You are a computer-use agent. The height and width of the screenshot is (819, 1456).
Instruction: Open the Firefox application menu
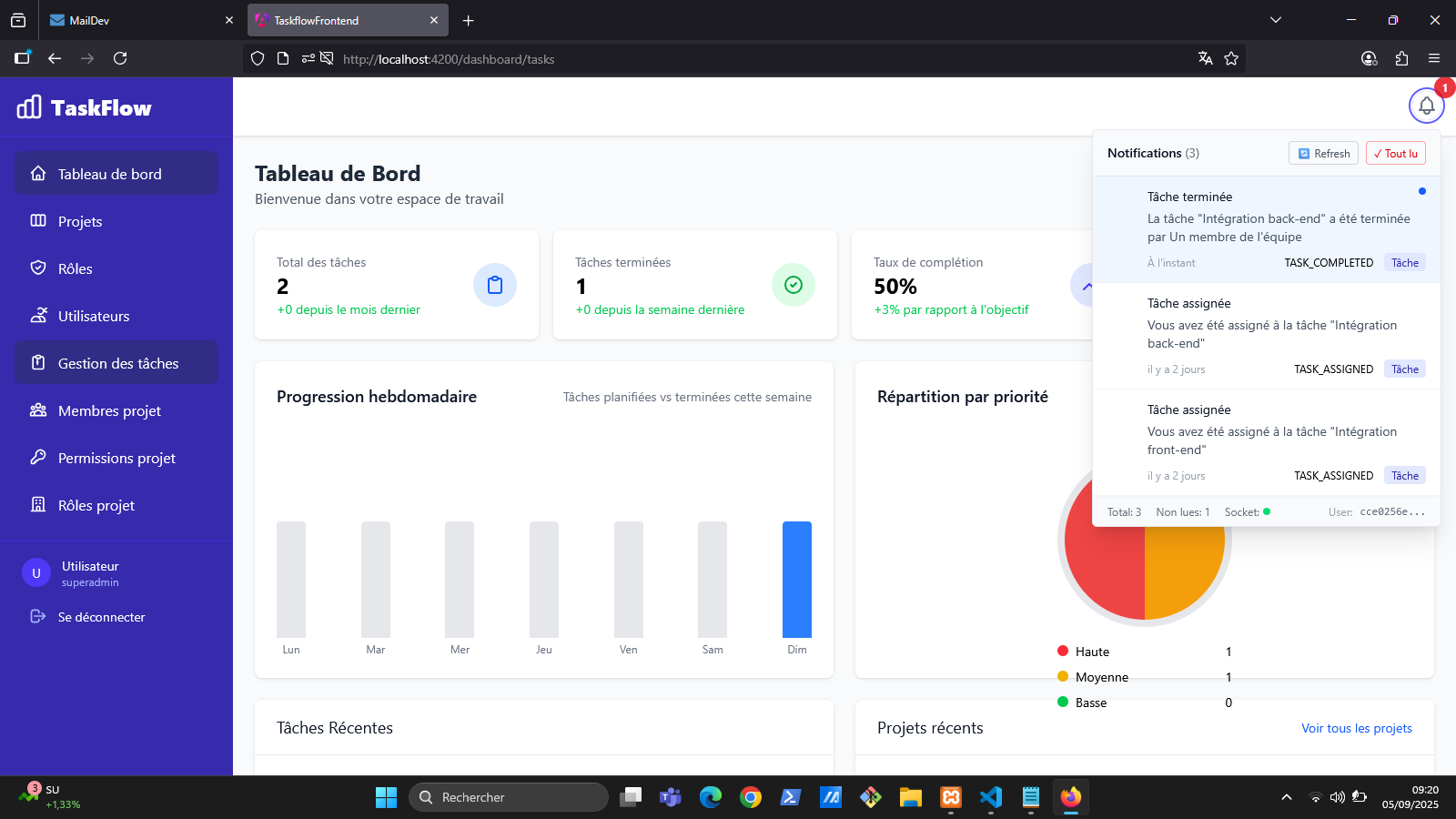(1434, 58)
